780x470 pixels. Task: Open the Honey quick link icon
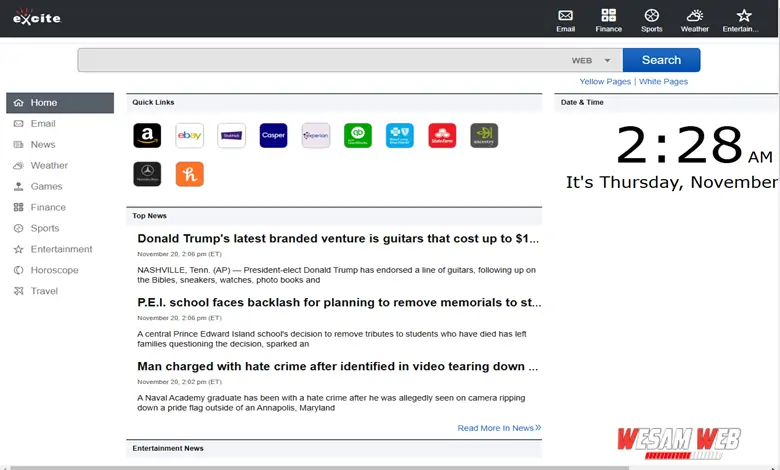189,174
